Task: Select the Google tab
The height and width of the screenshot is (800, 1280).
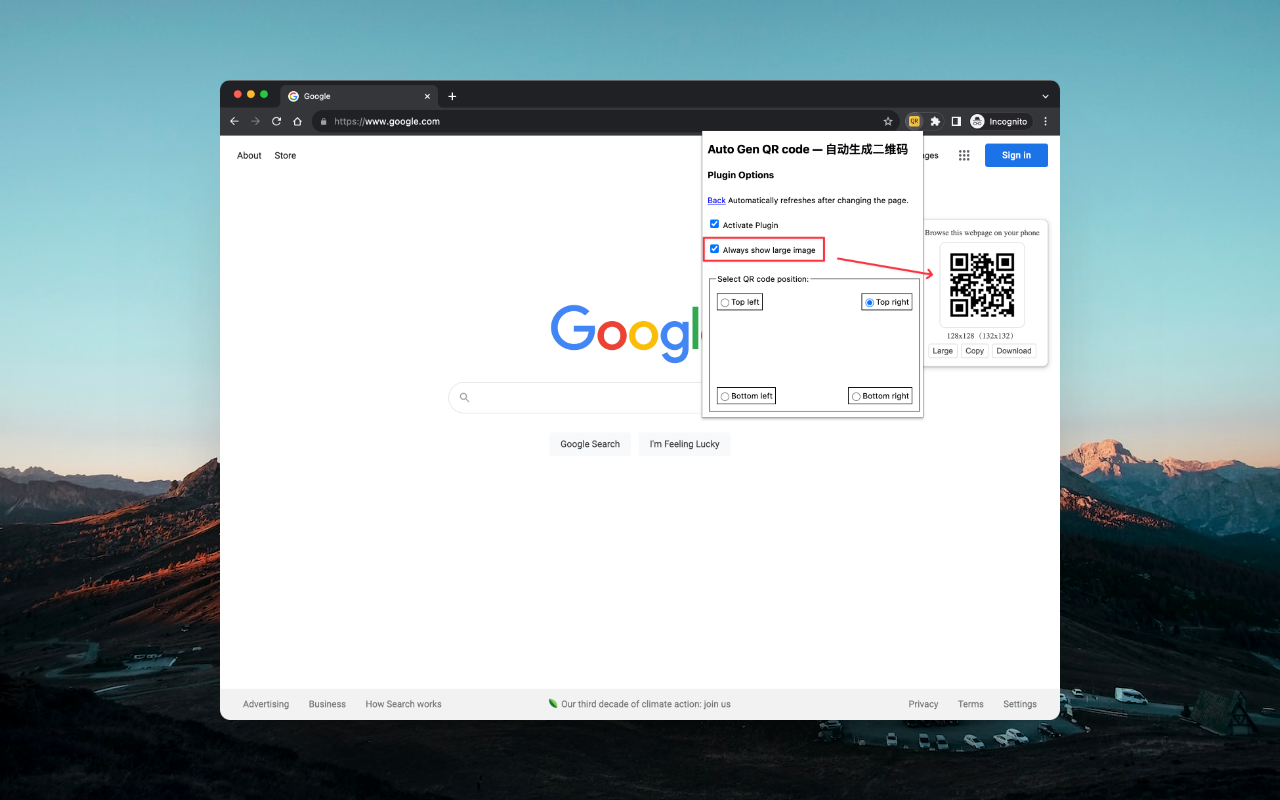Action: (x=358, y=96)
